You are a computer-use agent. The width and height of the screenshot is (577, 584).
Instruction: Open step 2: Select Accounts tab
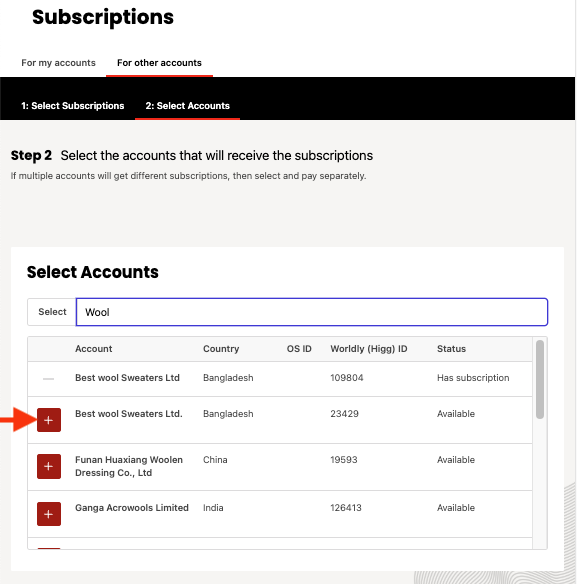(x=187, y=106)
